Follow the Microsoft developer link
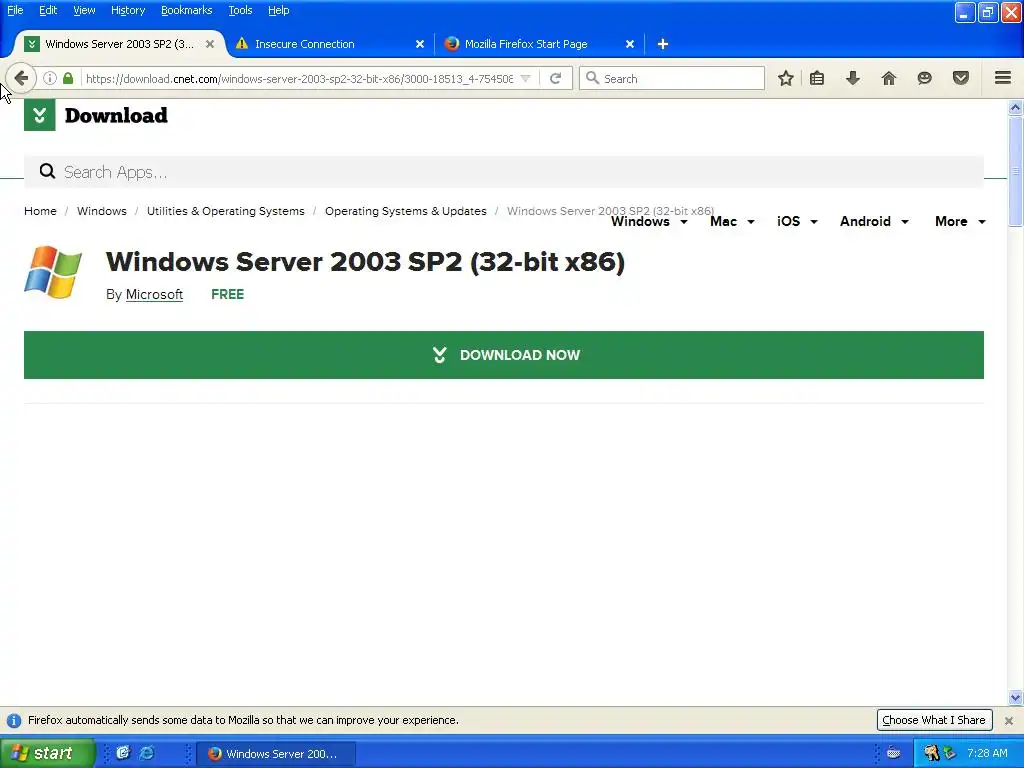The height and width of the screenshot is (768, 1024). click(154, 295)
